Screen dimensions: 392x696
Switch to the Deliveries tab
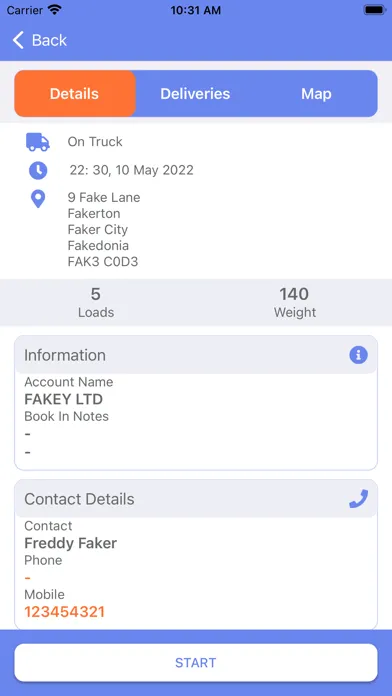click(x=195, y=94)
